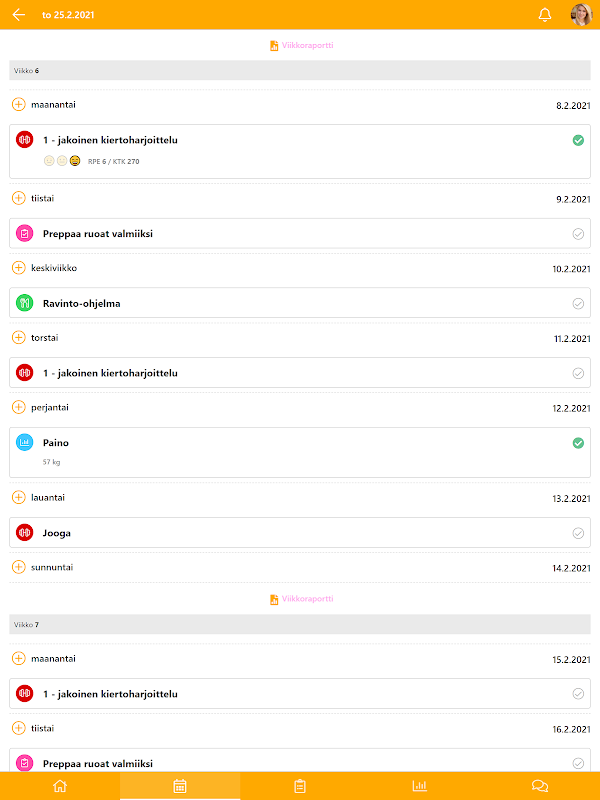Click the Ravinto-ohjelma nutrition icon
600x800 pixels.
(25, 303)
